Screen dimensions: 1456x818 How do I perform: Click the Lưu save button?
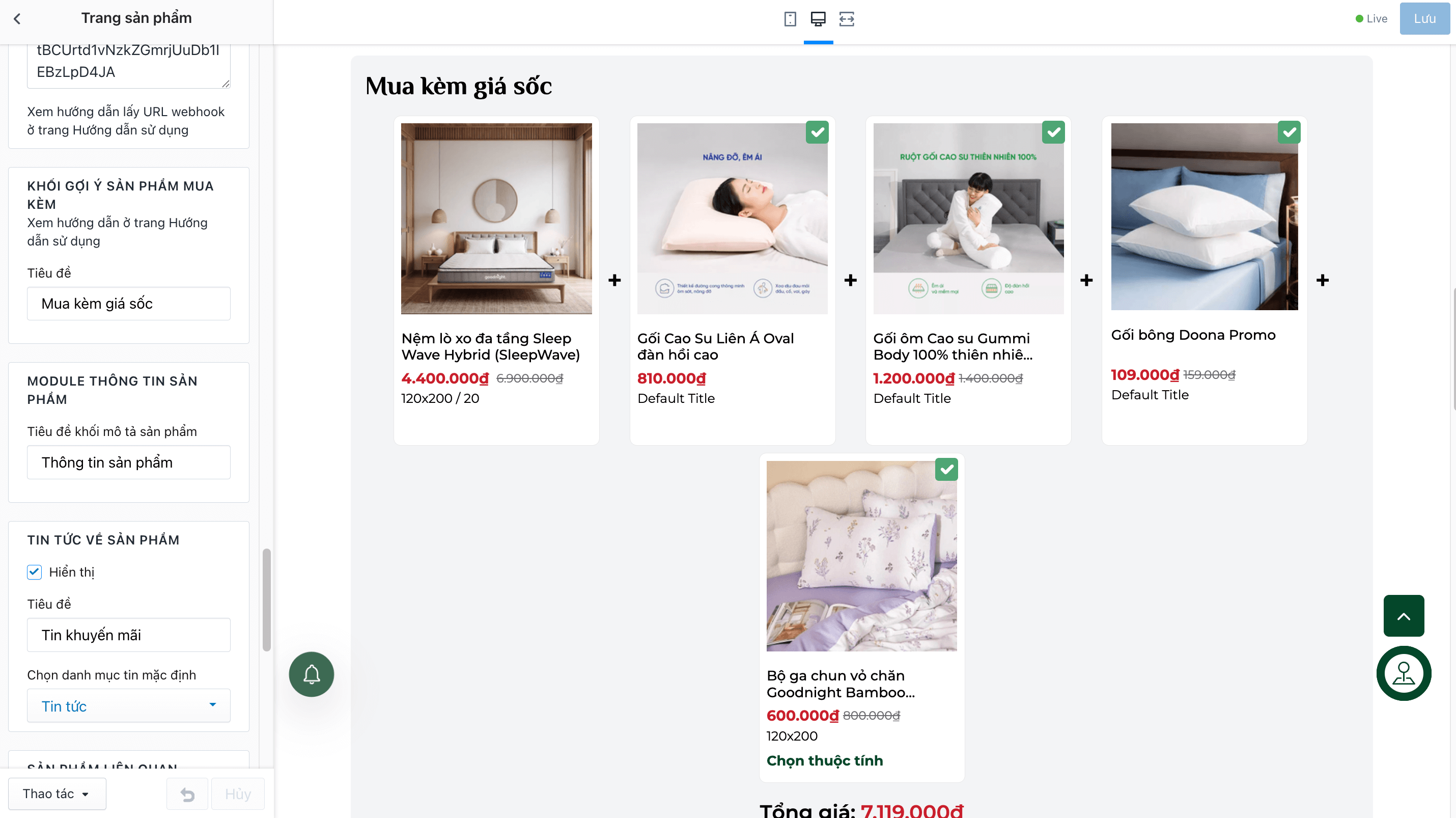(1424, 19)
